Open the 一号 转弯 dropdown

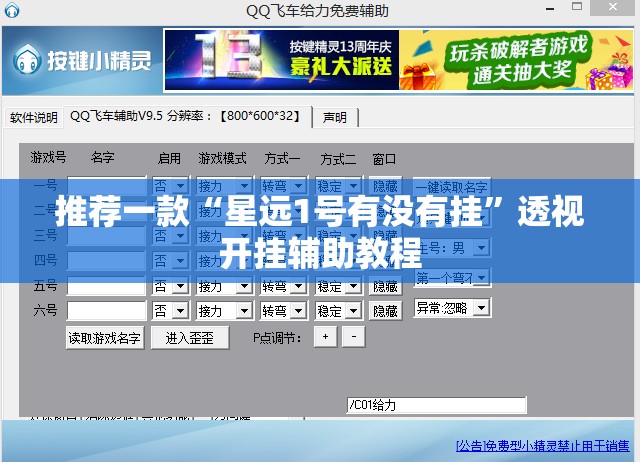click(284, 187)
